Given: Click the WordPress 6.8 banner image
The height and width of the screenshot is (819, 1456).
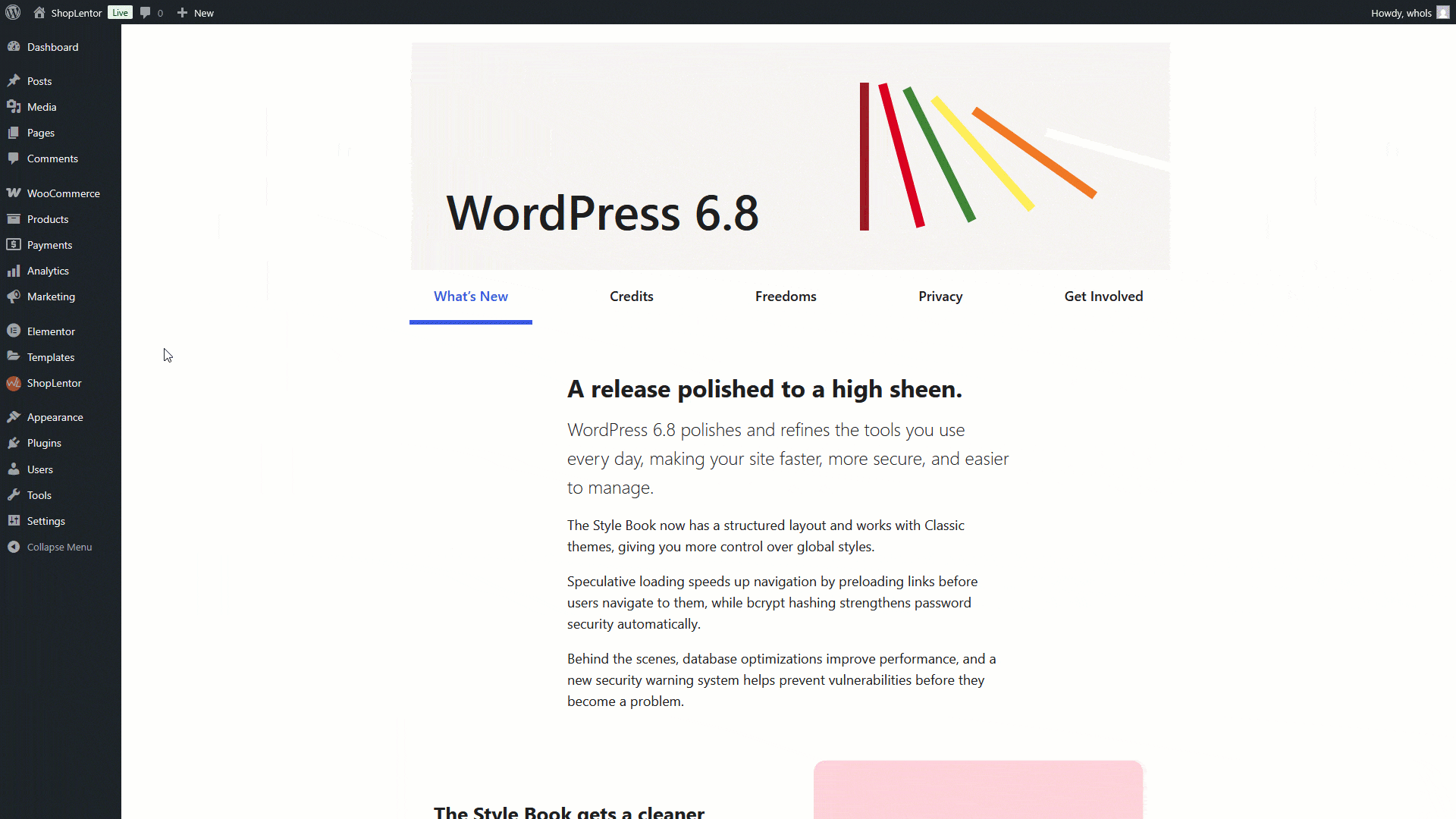Looking at the screenshot, I should pyautogui.click(x=790, y=156).
